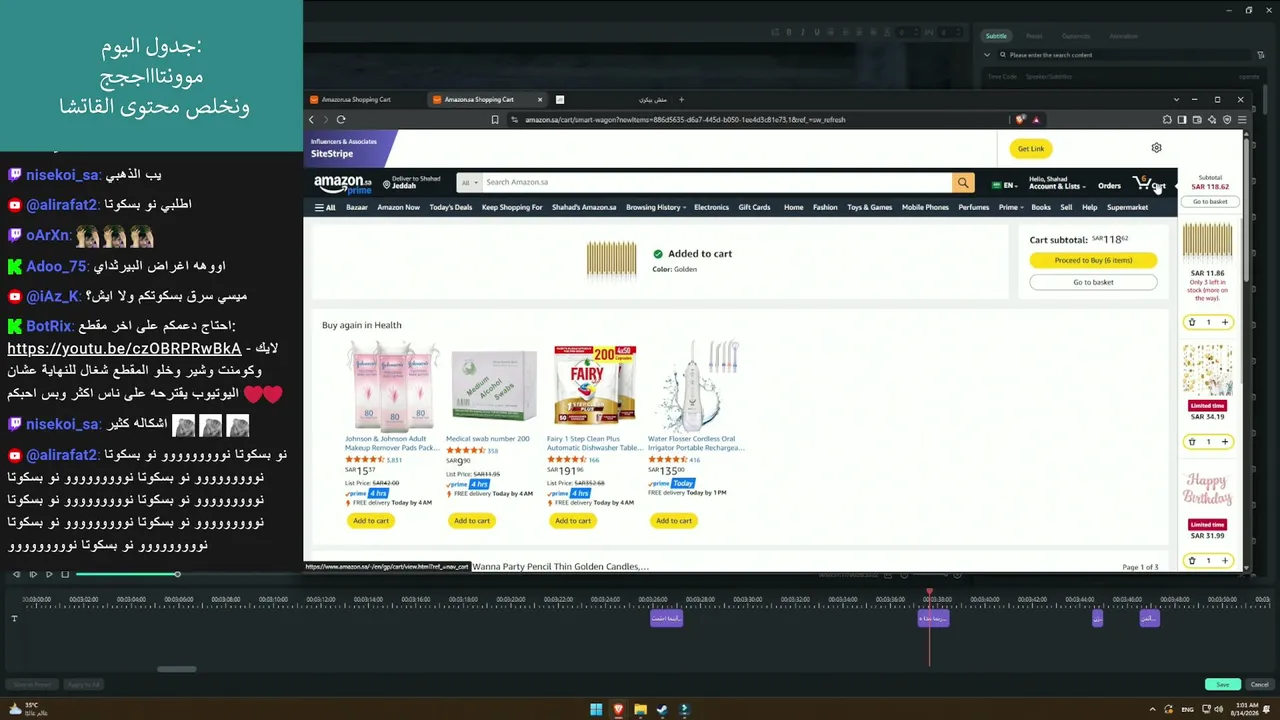Cancel the subtitle editor
Screen dimensions: 1280x720
(x=1259, y=684)
